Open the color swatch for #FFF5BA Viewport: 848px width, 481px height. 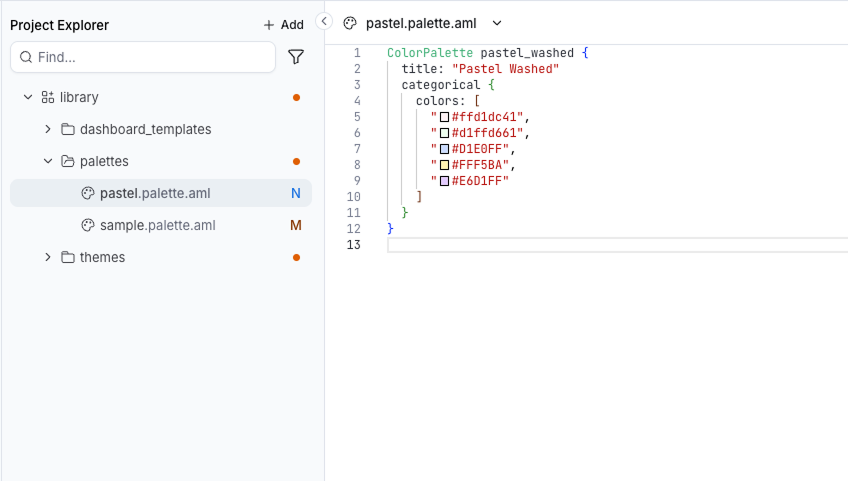click(445, 165)
